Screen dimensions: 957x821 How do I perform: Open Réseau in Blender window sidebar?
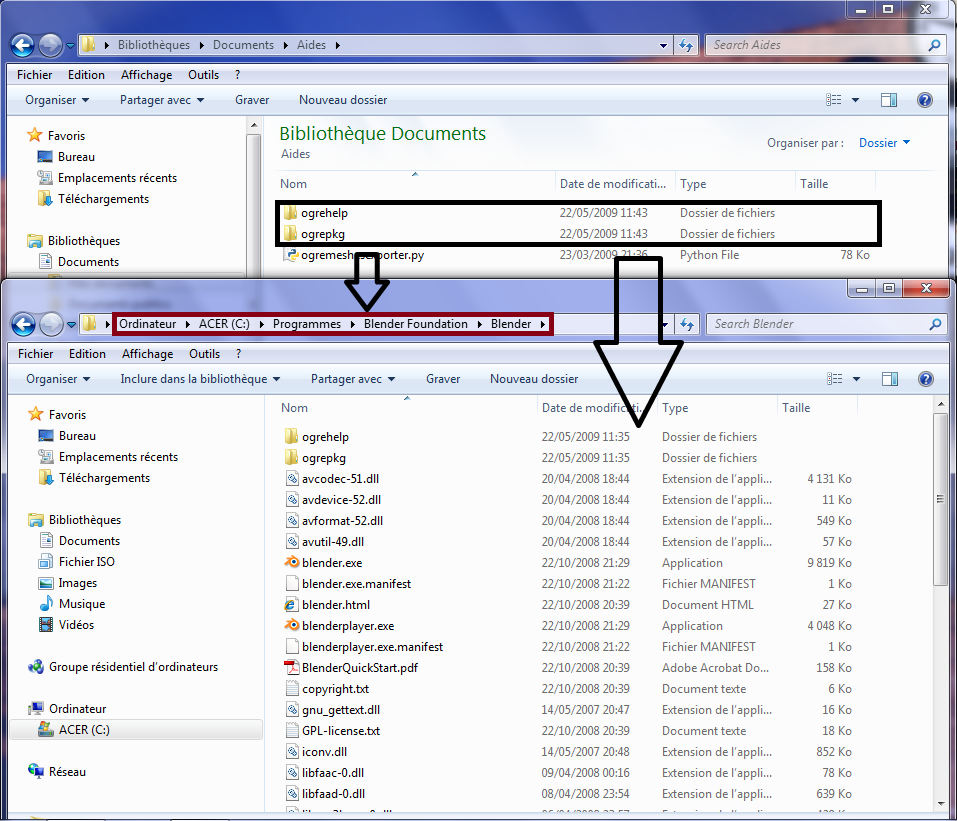click(67, 772)
